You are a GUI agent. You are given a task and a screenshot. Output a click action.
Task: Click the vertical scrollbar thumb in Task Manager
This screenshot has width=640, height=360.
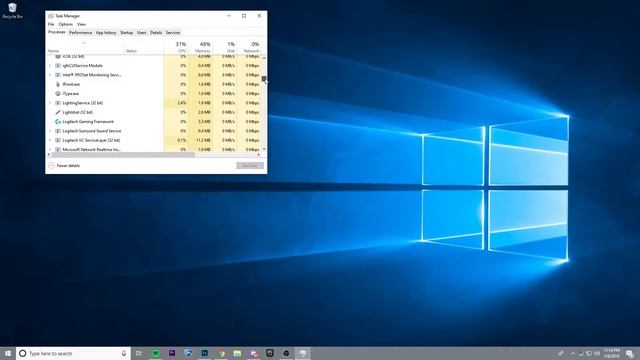264,79
